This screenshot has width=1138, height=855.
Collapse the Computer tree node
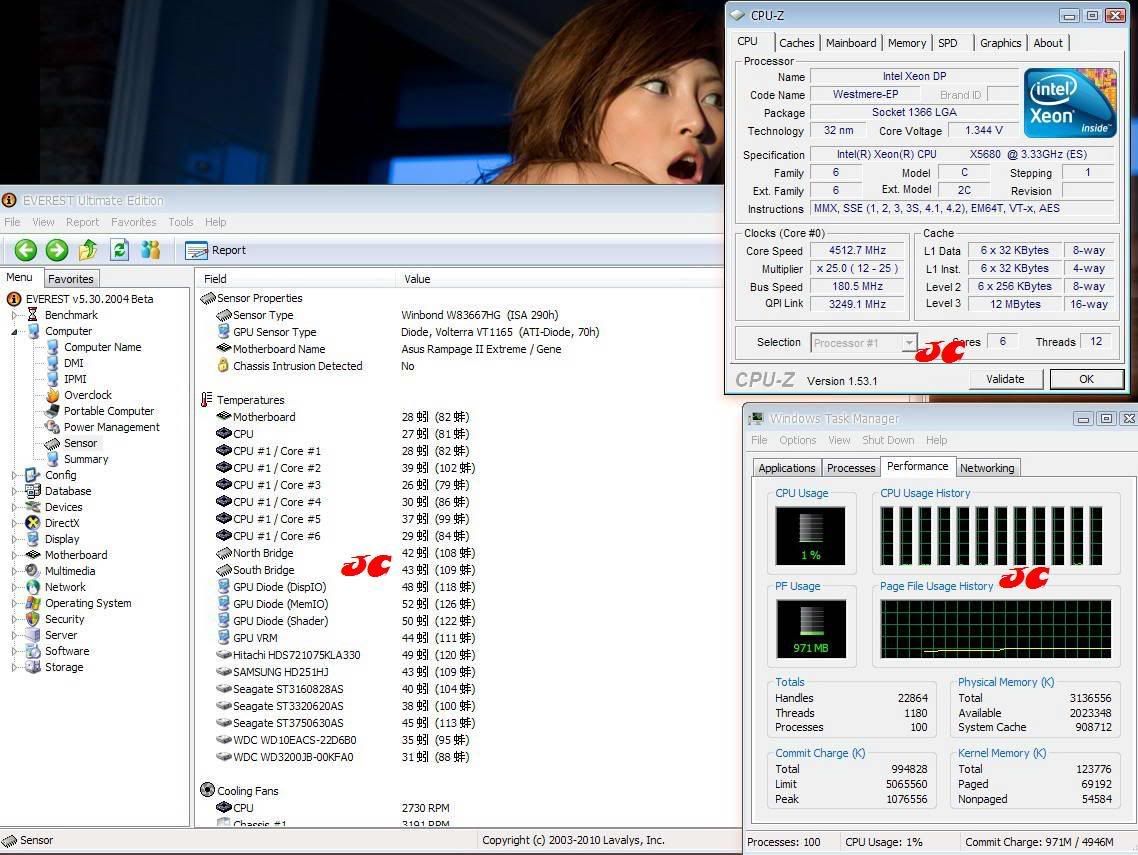pos(15,331)
